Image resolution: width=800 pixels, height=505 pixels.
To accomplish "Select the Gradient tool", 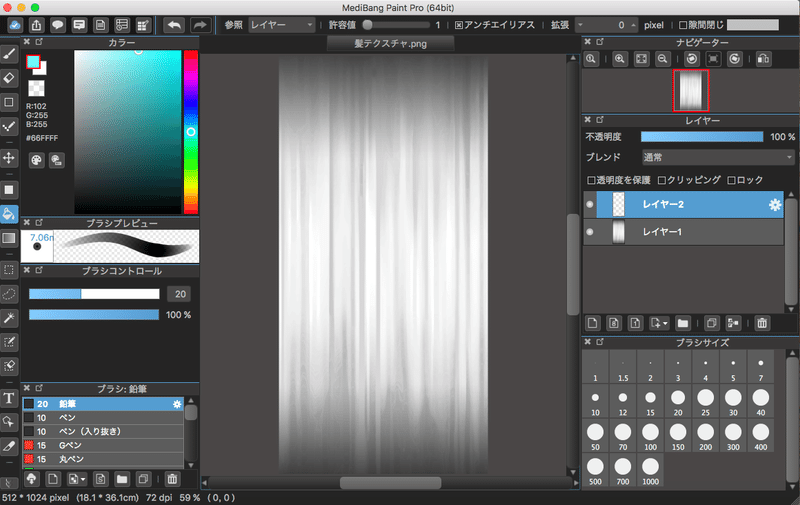I will tap(9, 238).
